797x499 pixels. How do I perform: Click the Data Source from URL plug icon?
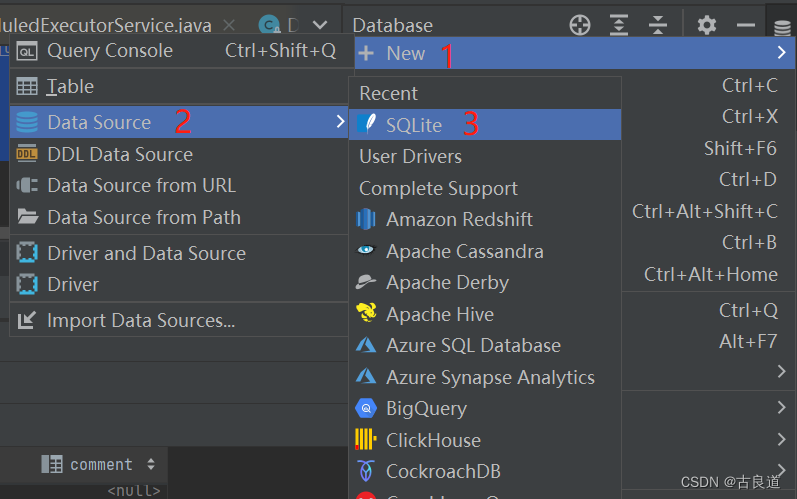point(26,185)
